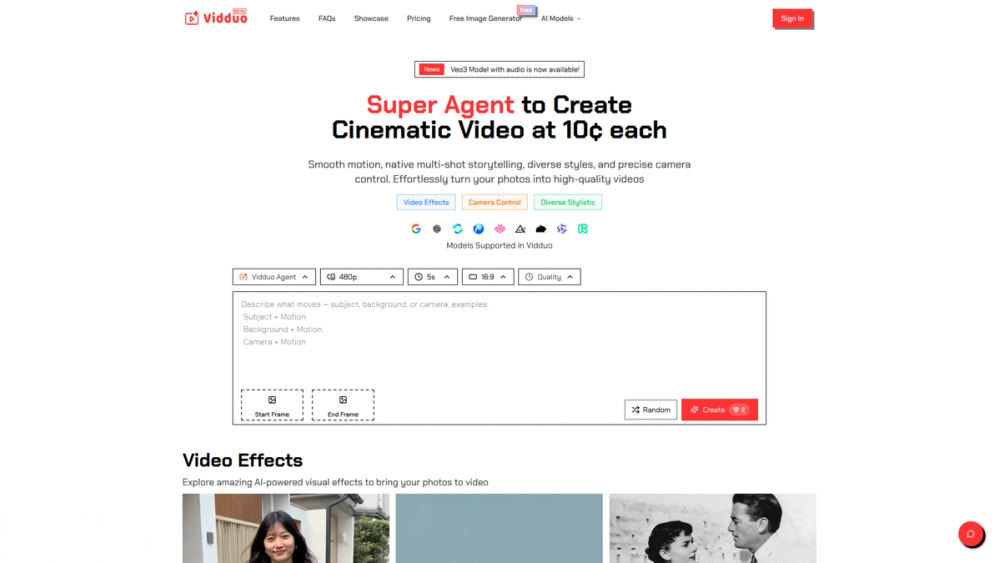Open Showcase in the navigation bar

(x=371, y=18)
